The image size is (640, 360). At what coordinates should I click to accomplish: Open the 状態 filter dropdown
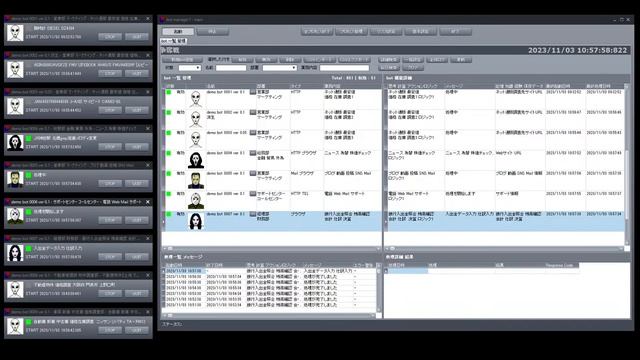189,68
